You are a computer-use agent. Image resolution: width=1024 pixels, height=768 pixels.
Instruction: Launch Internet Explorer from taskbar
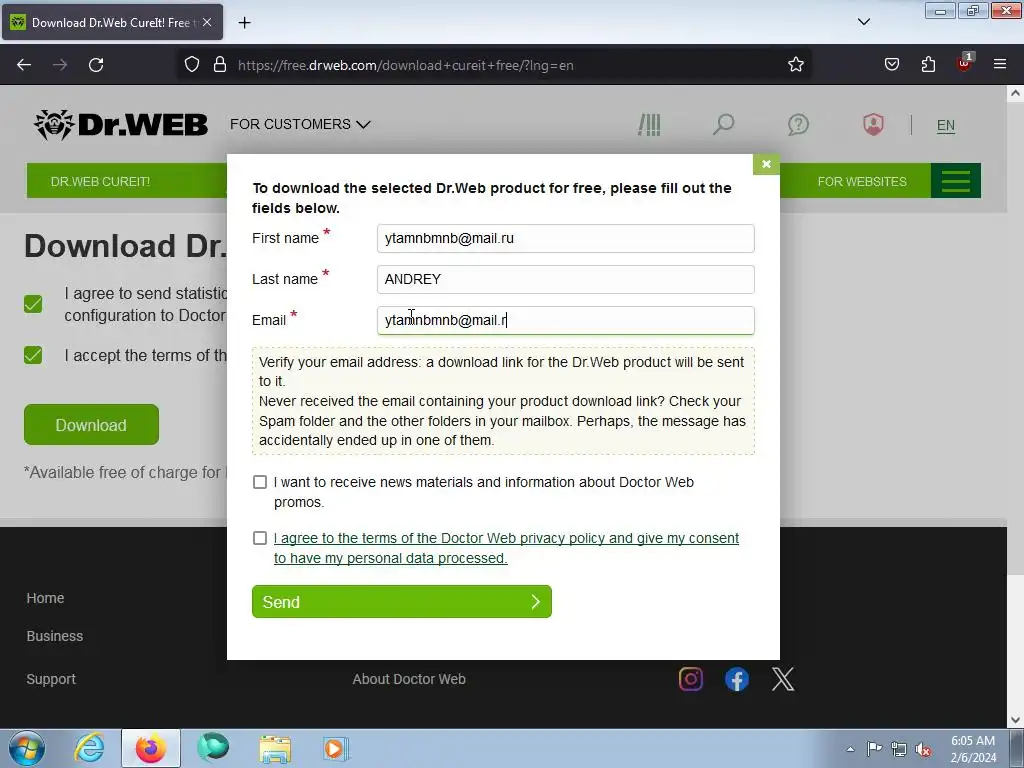point(89,748)
